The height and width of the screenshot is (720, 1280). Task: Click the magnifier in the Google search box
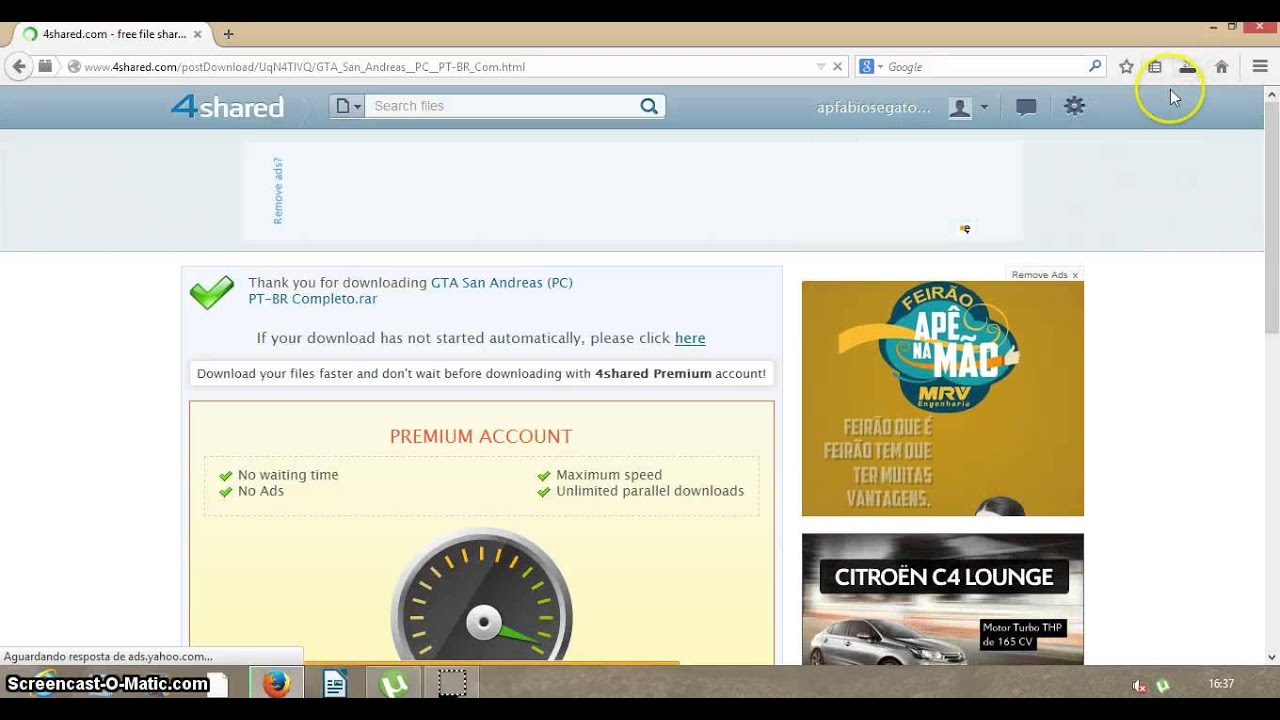coord(1095,67)
